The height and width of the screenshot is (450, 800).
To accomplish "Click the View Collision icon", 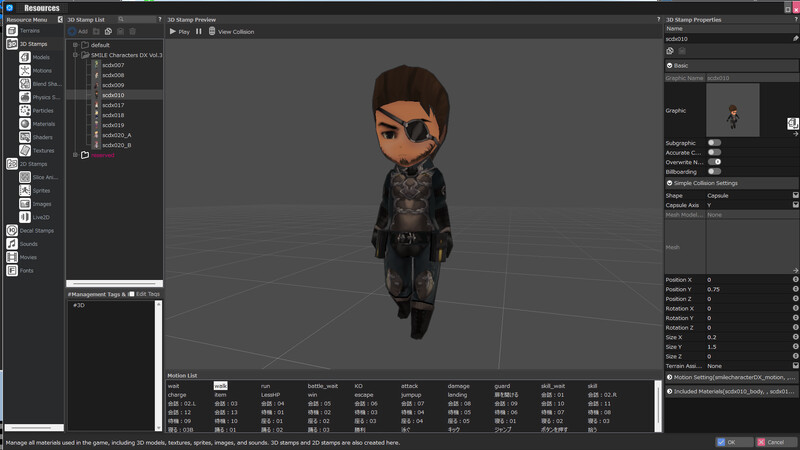I will (x=212, y=31).
